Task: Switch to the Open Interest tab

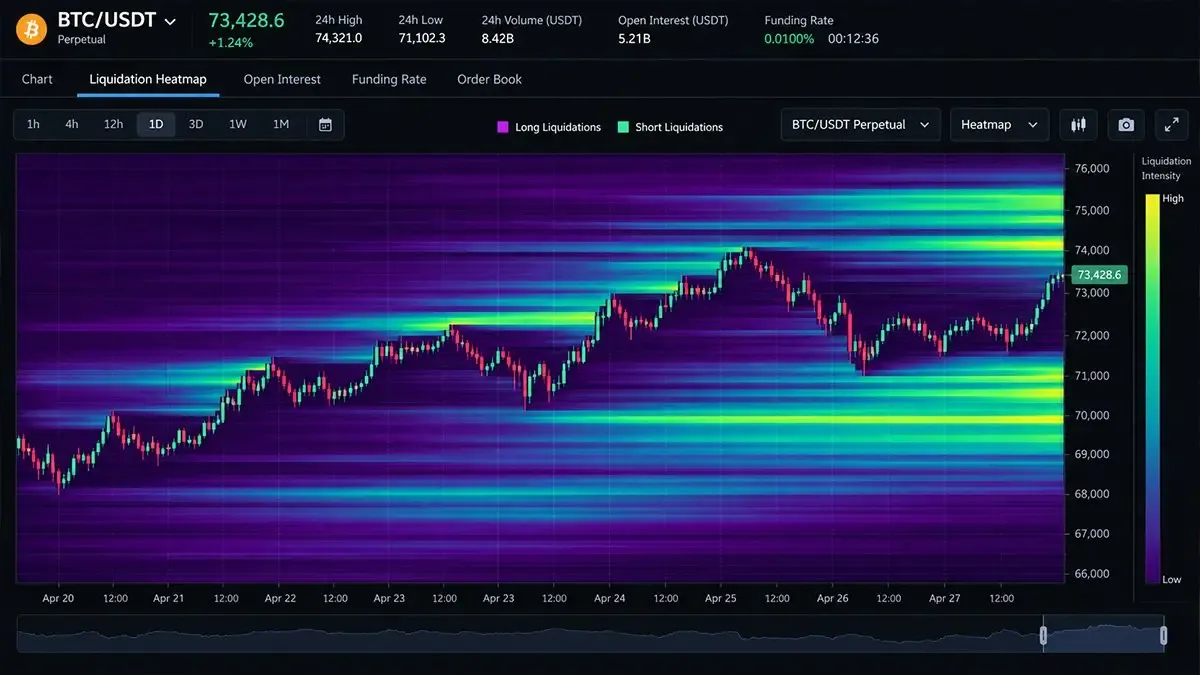Action: (282, 79)
